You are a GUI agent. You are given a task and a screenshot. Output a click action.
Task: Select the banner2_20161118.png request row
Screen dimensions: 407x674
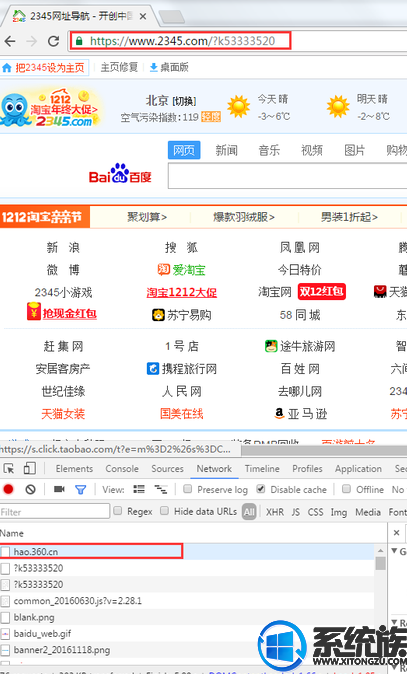click(187, 650)
